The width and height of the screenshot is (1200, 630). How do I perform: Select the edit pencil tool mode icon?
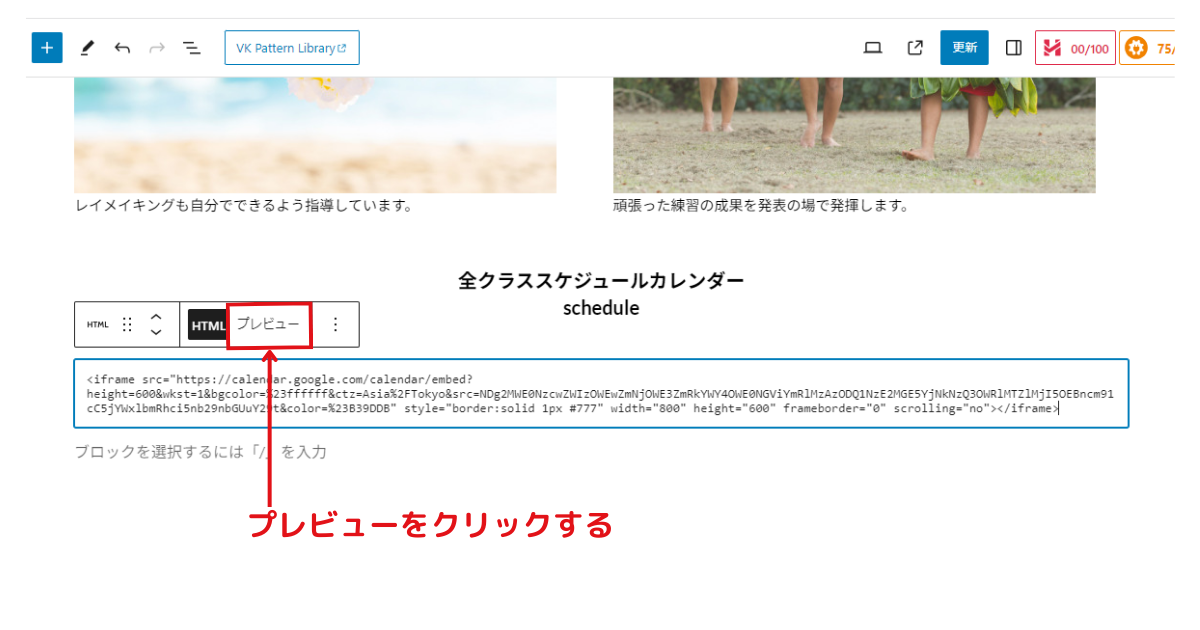coord(86,47)
